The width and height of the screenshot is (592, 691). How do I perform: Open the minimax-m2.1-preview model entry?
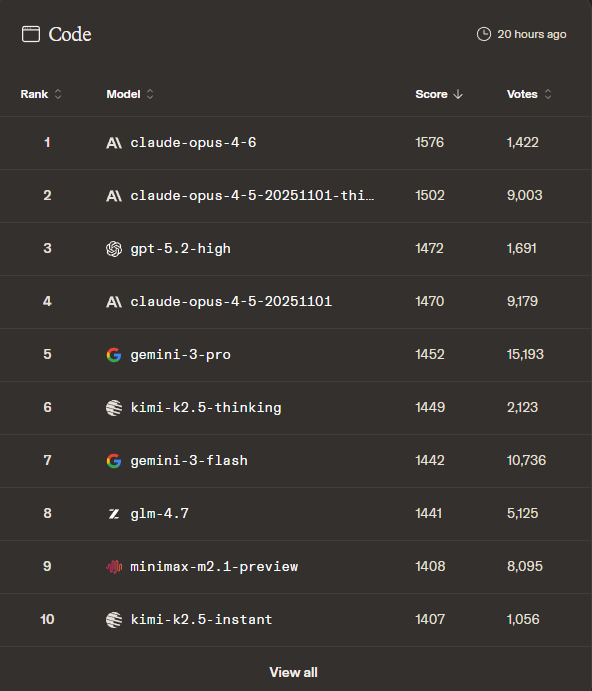214,567
